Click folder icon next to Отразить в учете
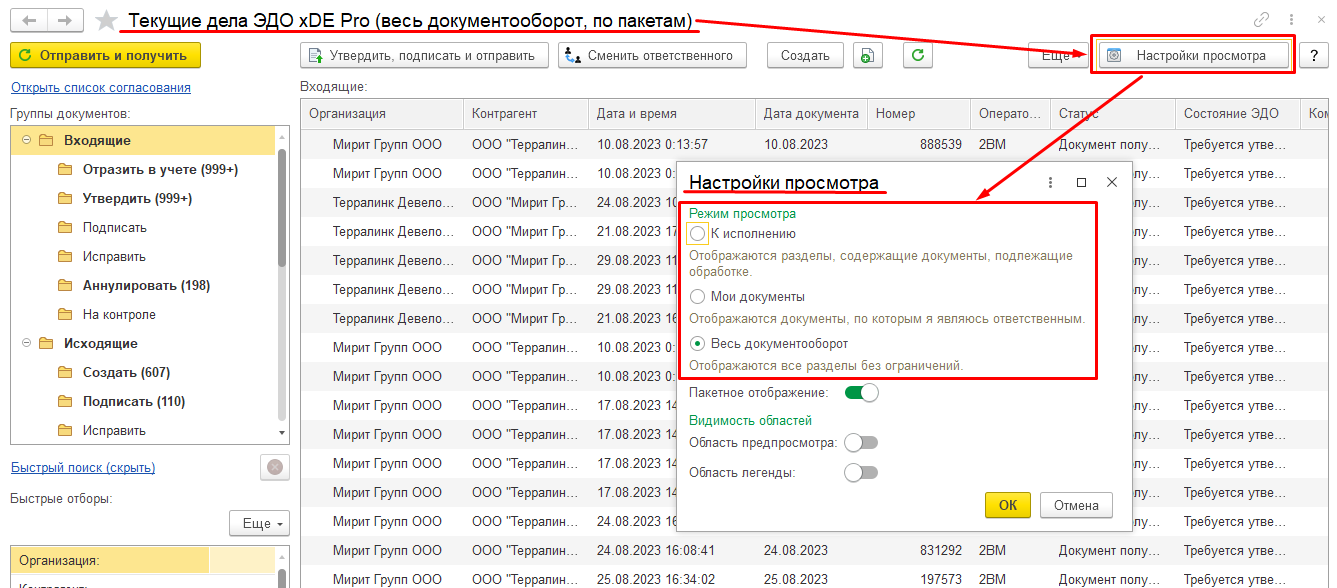This screenshot has width=1337, height=588. coord(65,170)
